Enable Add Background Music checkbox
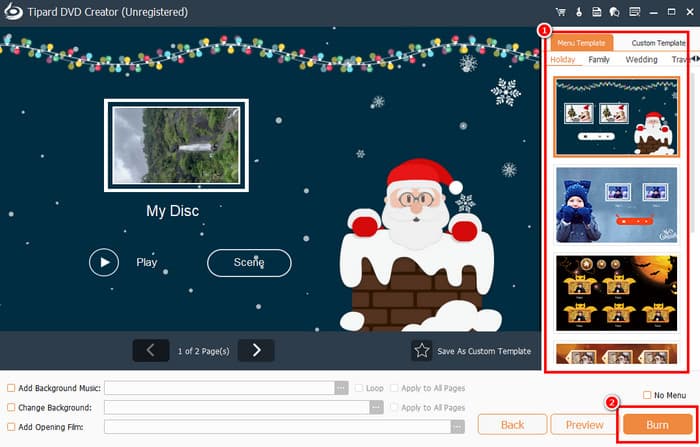 (x=11, y=388)
